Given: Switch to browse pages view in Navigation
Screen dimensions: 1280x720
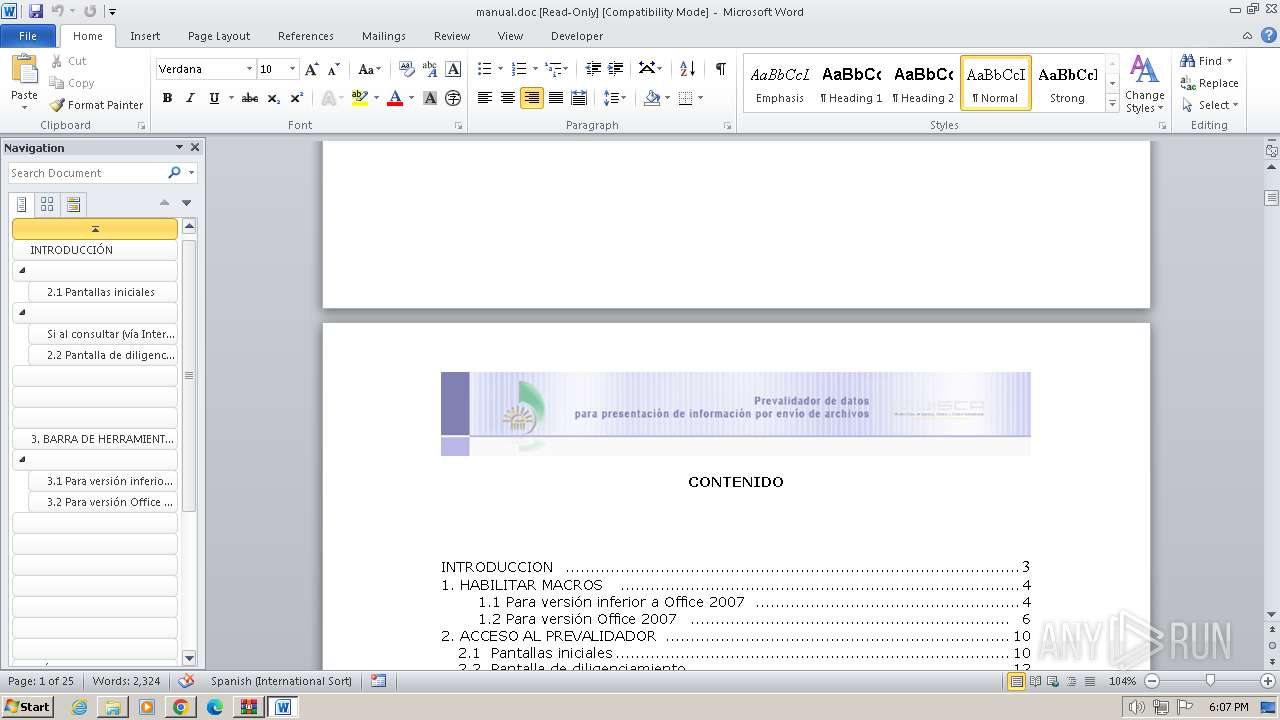Looking at the screenshot, I should click(47, 204).
